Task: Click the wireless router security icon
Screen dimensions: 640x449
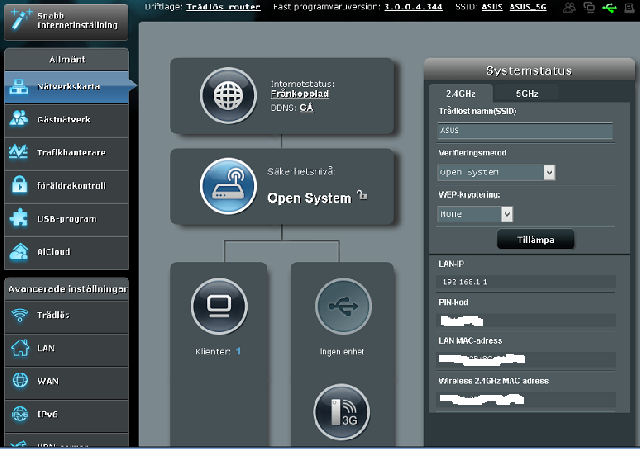Action: pos(229,186)
